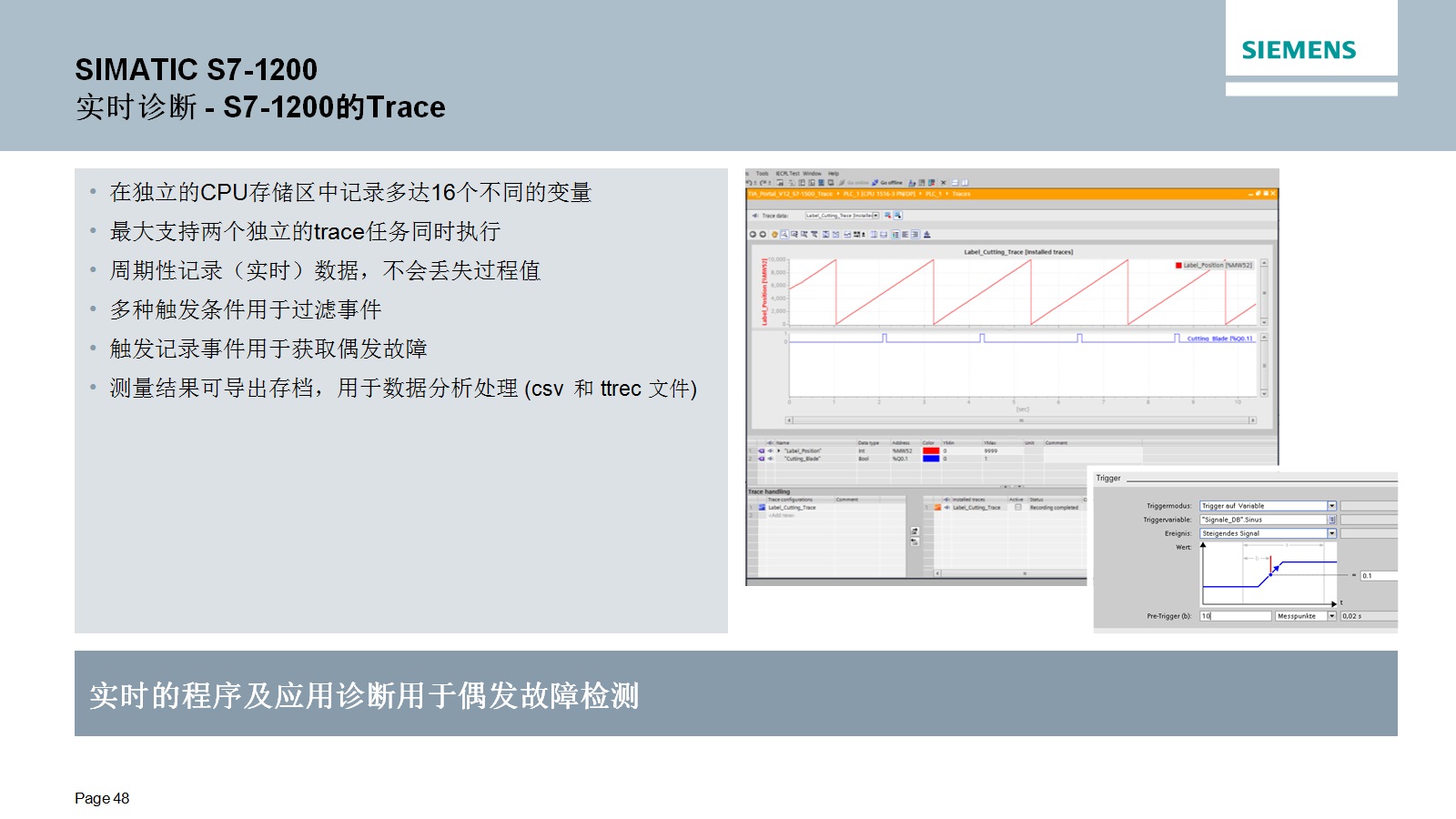Image resolution: width=1456 pixels, height=819 pixels.
Task: Click the trigger value field showing 0.1
Action: [x=1379, y=575]
